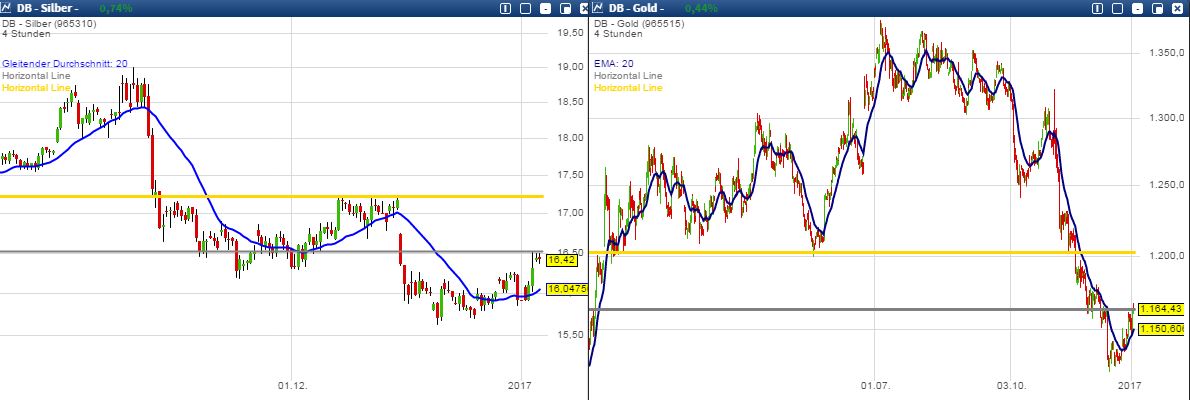Click the 18,50 value on Silber price axis
Image resolution: width=1190 pixels, height=400 pixels.
click(x=570, y=102)
